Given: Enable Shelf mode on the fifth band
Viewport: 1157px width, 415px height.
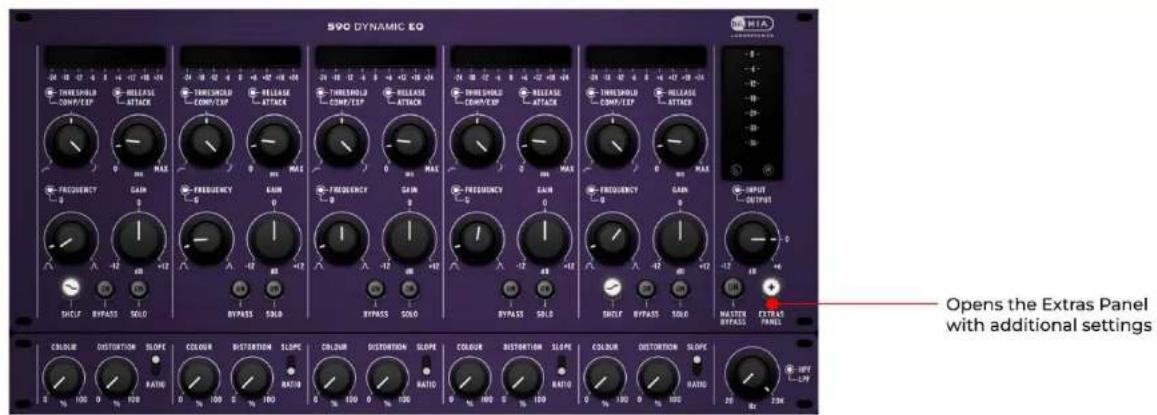Looking at the screenshot, I should [x=611, y=288].
